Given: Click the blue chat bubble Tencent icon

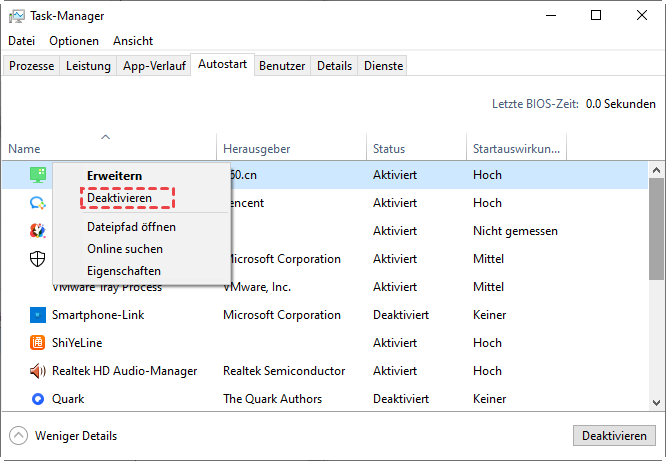Looking at the screenshot, I should pyautogui.click(x=38, y=203).
